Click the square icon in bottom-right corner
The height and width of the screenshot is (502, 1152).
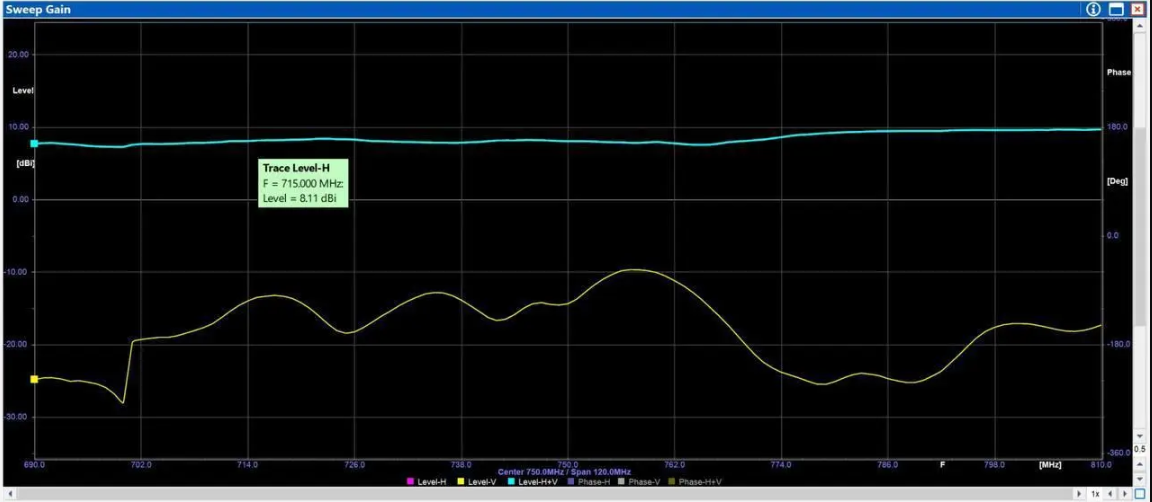pyautogui.click(x=1140, y=494)
